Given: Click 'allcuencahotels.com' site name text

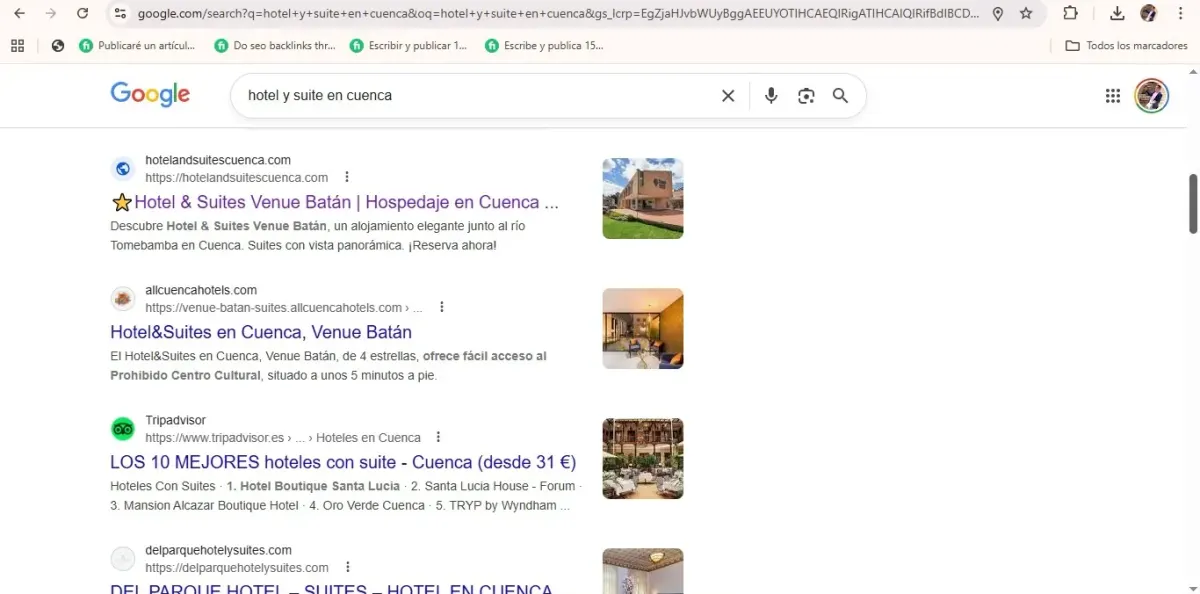Looking at the screenshot, I should [x=201, y=290].
